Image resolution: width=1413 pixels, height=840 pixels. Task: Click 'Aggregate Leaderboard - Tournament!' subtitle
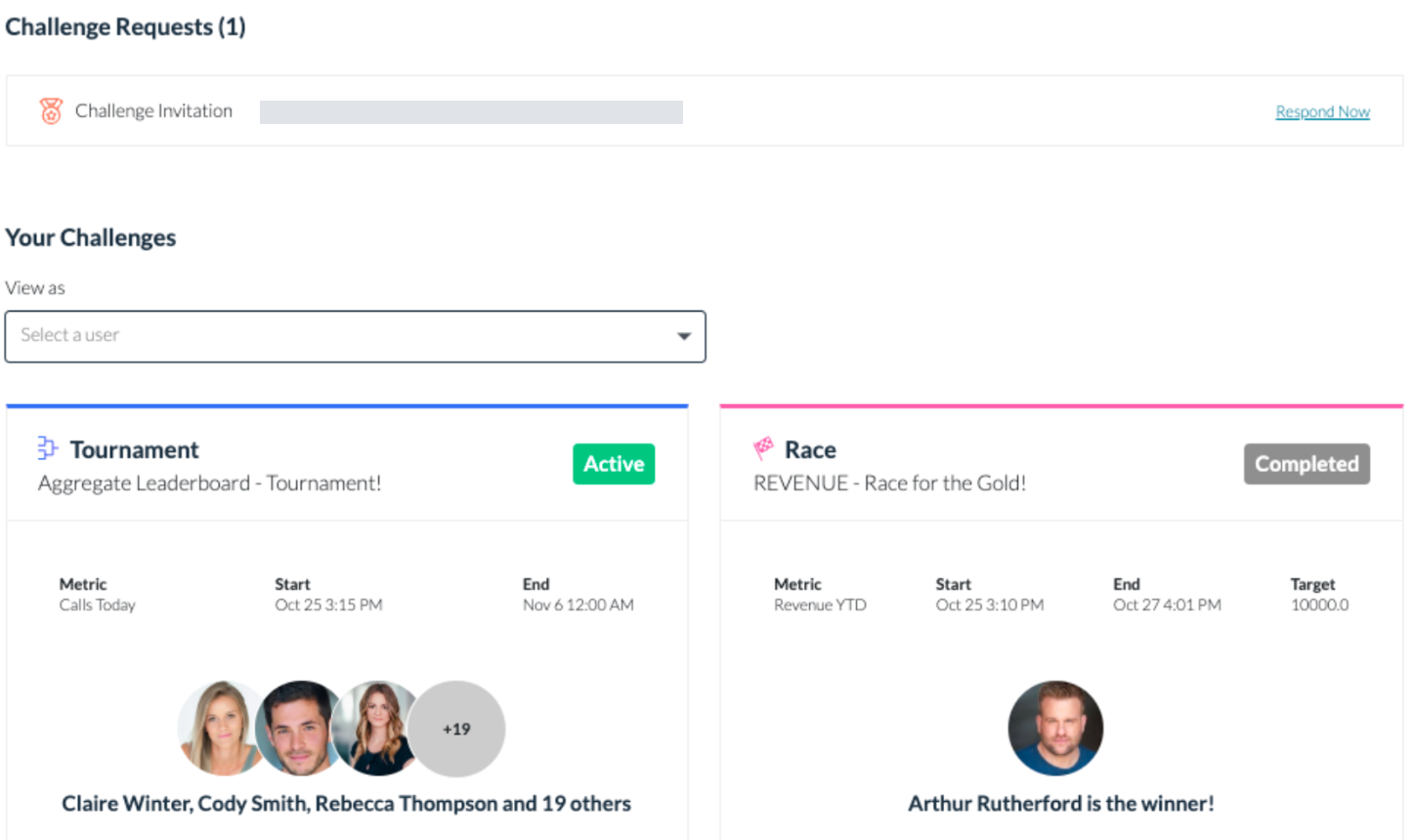209,483
